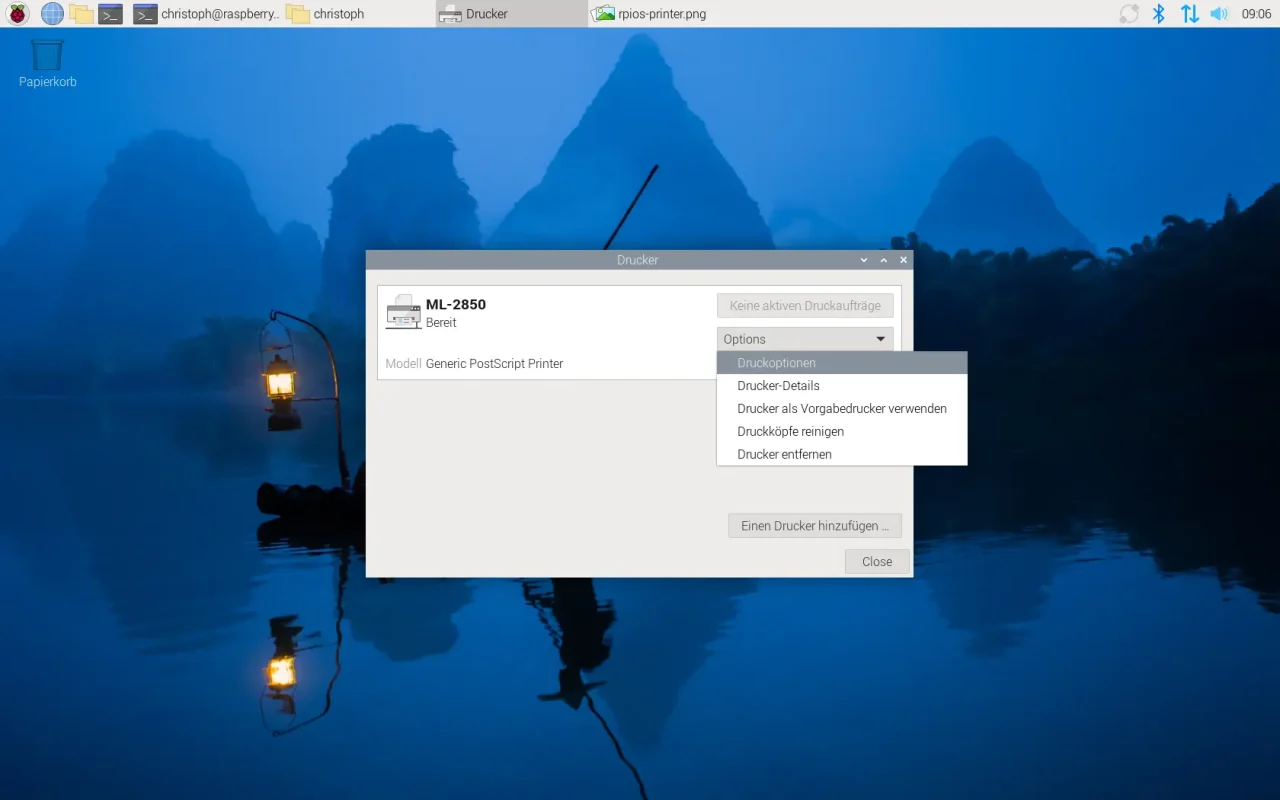Choose Drucker als Vorgabedrucker verwenden
This screenshot has height=800, width=1280.
tap(841, 409)
